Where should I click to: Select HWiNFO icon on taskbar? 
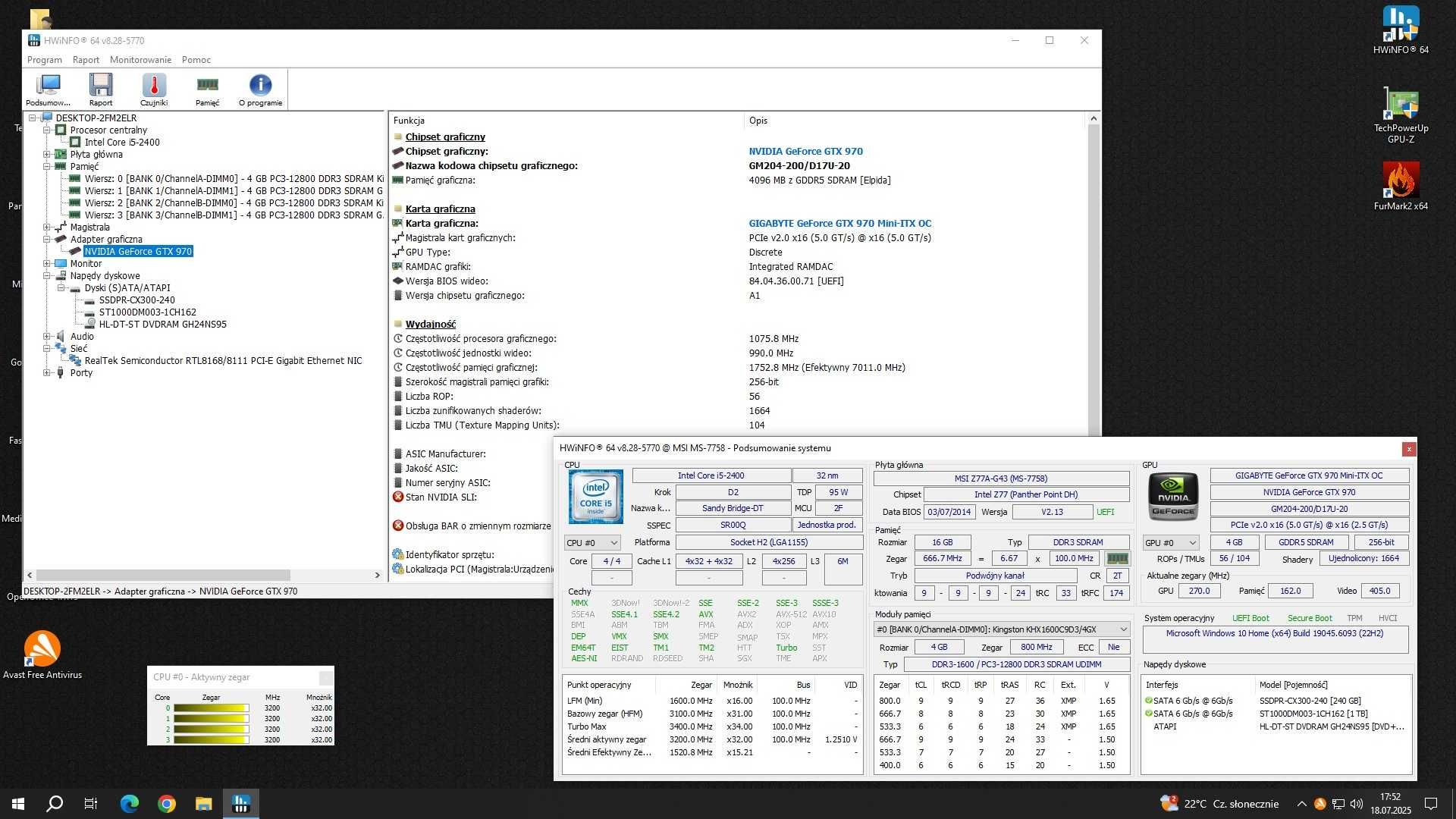241,804
